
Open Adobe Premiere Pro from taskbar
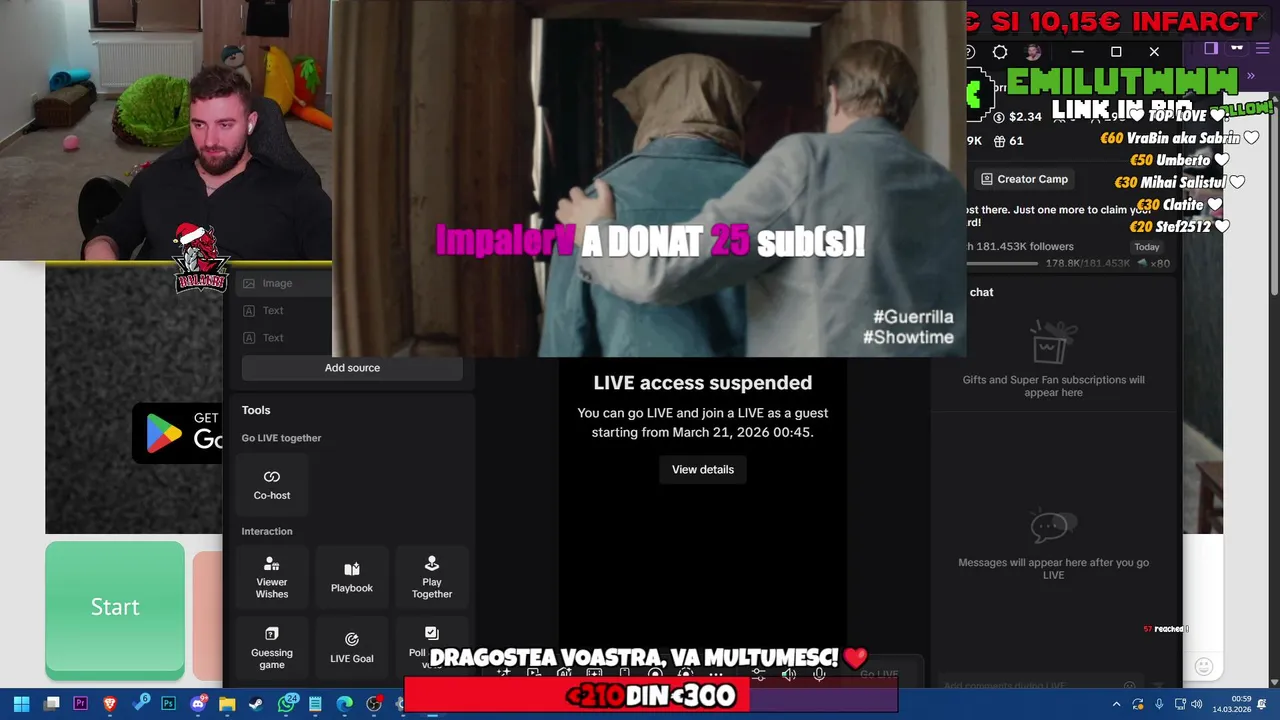pyautogui.click(x=81, y=704)
